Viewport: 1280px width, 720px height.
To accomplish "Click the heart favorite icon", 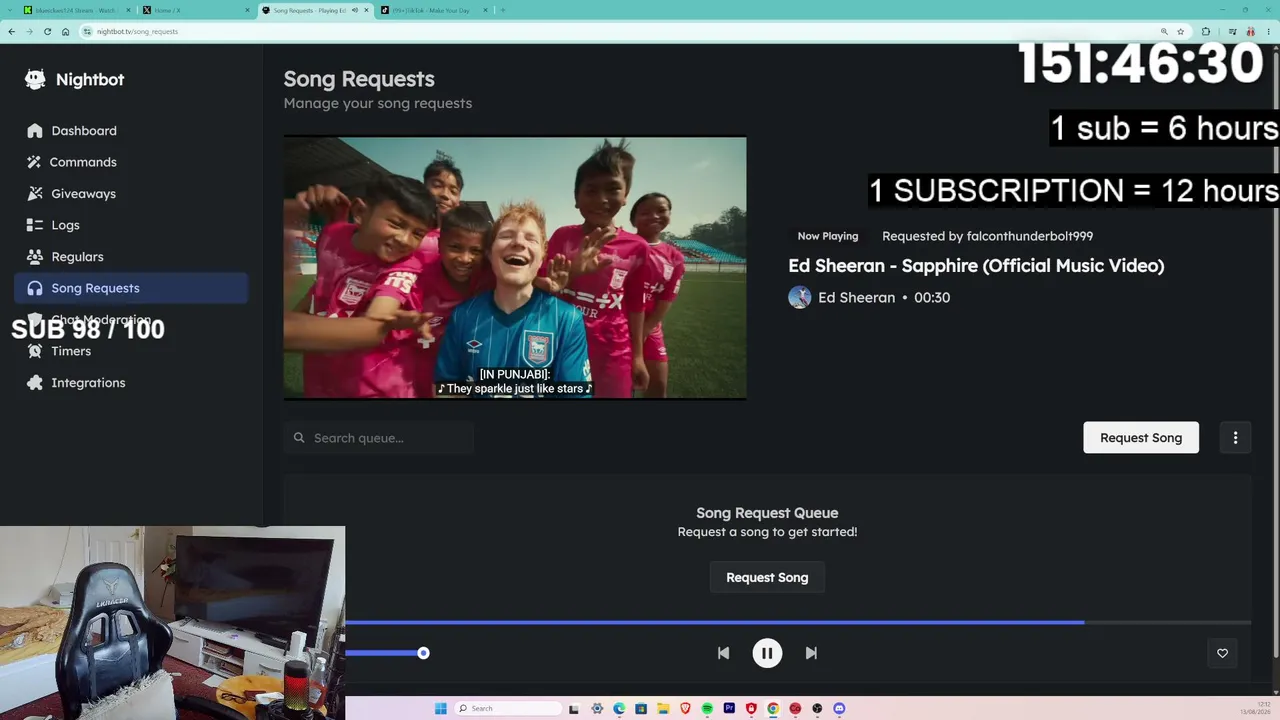I will (1222, 653).
